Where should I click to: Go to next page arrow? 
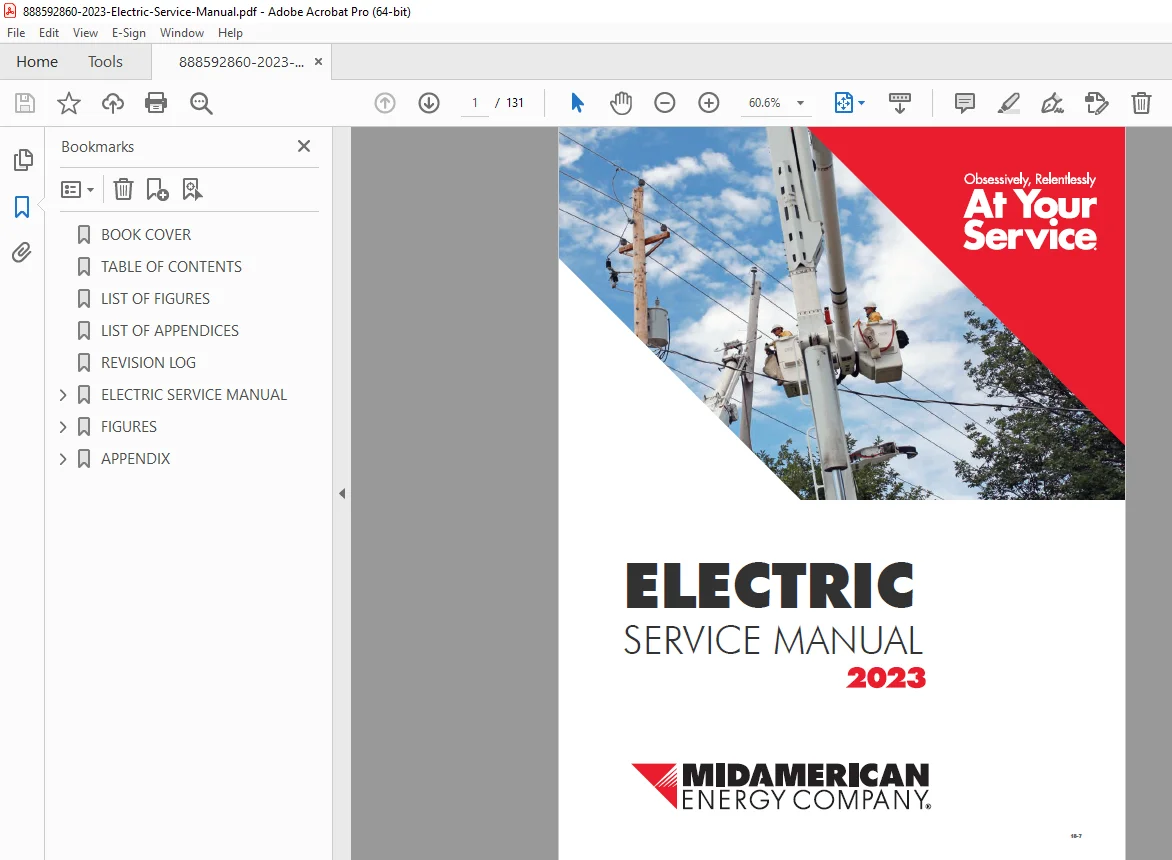[429, 103]
